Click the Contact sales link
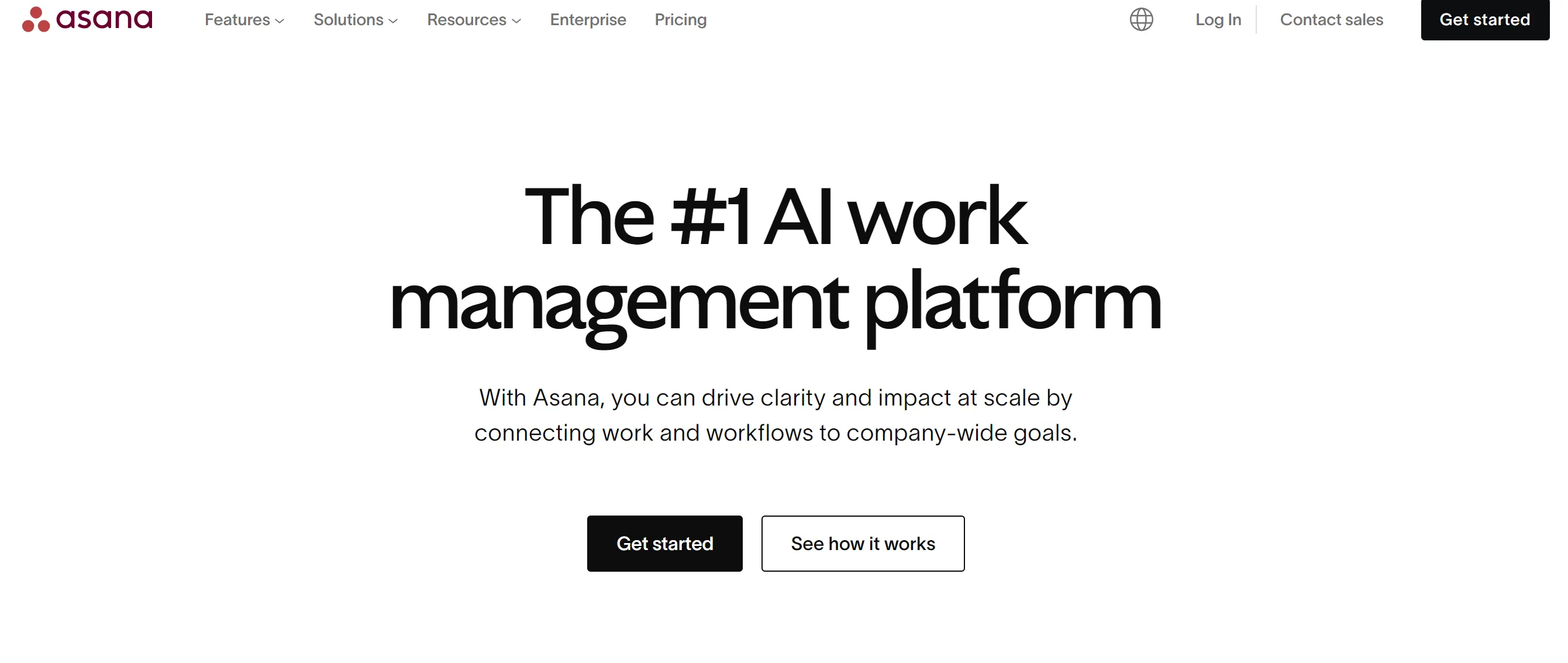The width and height of the screenshot is (1568, 663). point(1332,19)
